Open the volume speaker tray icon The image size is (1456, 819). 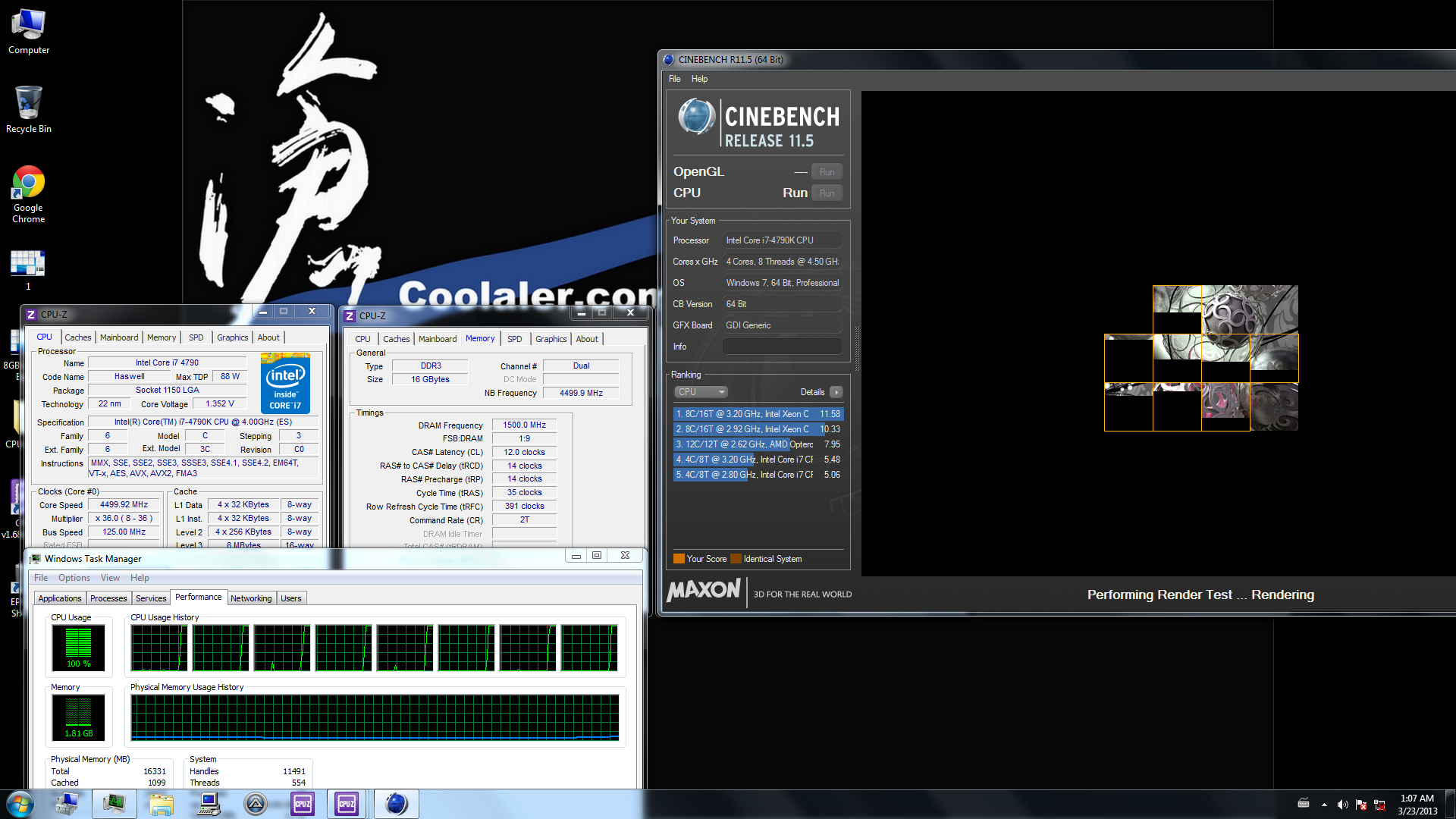(x=1342, y=805)
